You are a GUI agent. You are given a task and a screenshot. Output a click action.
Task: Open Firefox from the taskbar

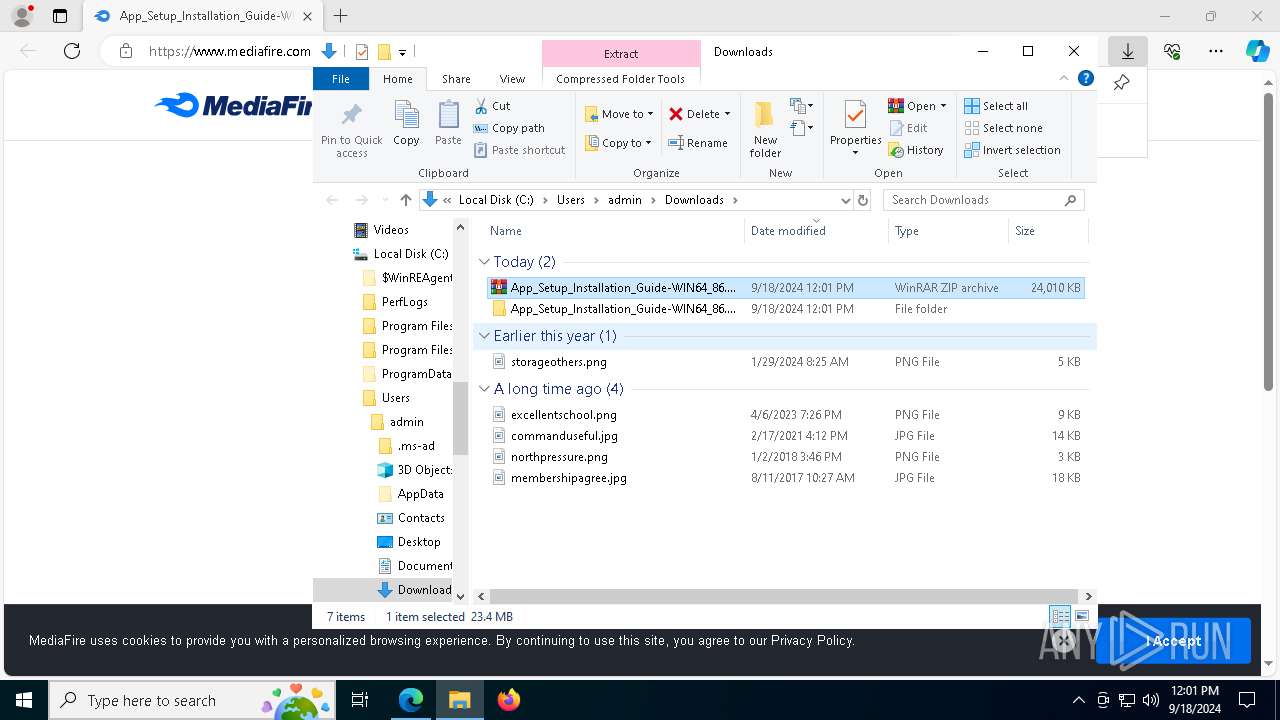(509, 700)
